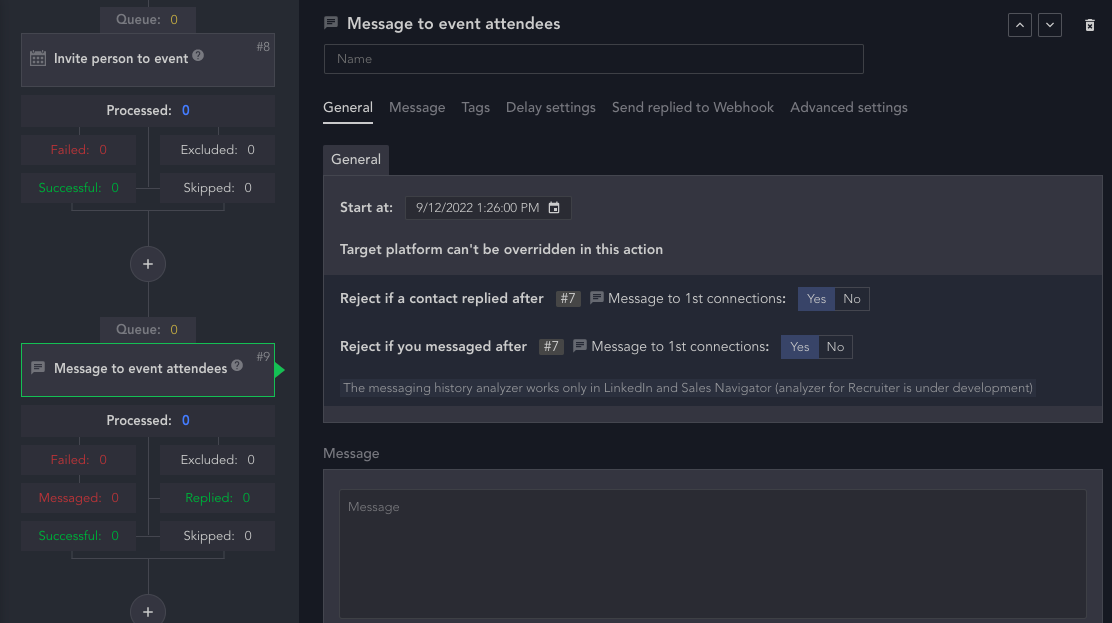
Task: Click Skipped: 0 under Invite person to event
Action: (x=218, y=188)
